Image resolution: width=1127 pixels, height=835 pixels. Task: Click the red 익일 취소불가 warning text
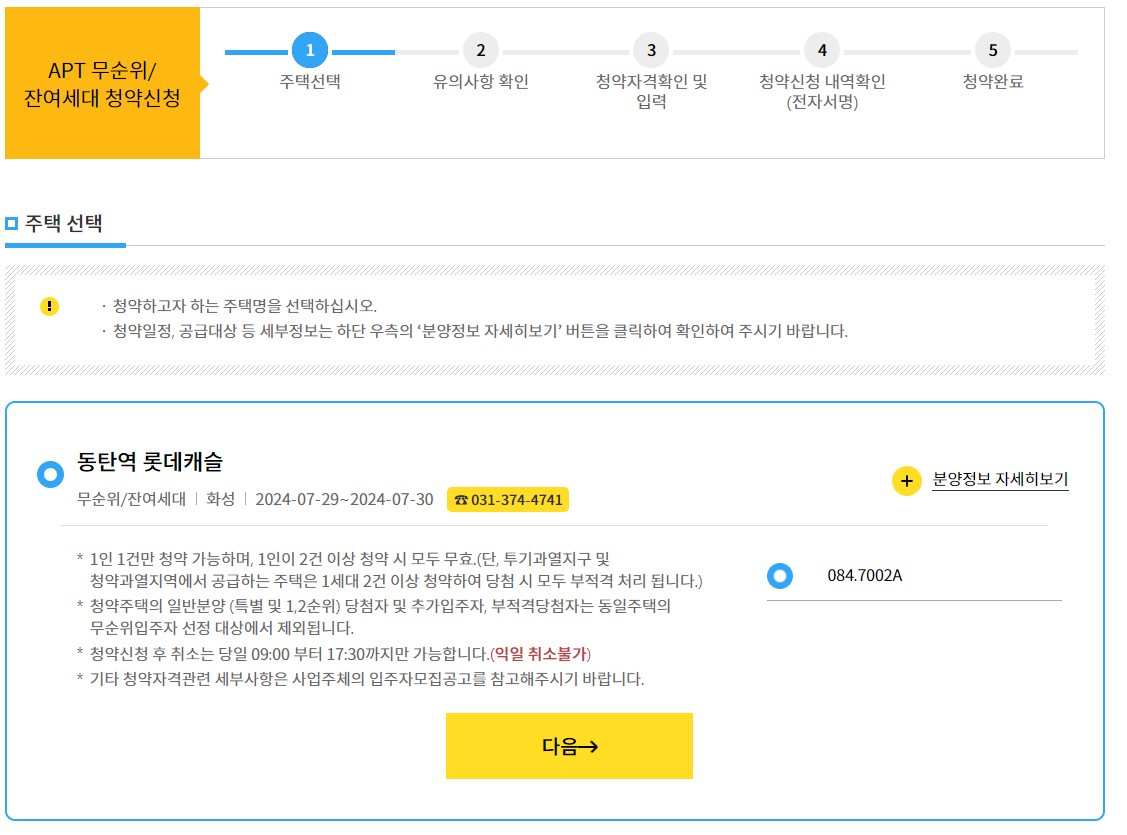tap(540, 654)
